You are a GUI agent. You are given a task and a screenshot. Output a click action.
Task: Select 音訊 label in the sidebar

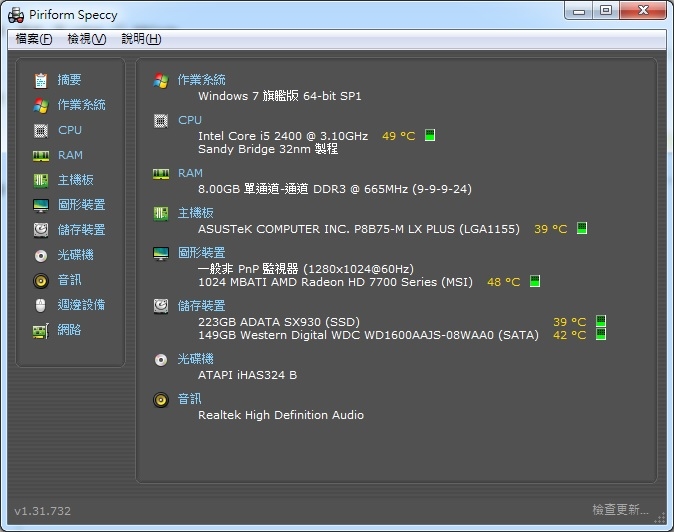click(69, 280)
